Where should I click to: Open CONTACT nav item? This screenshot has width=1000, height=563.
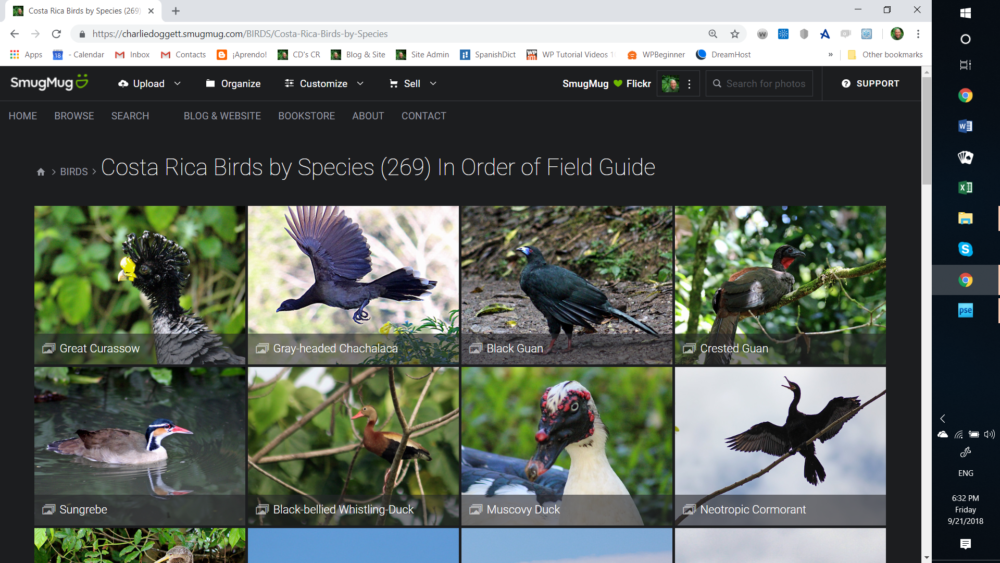point(423,116)
